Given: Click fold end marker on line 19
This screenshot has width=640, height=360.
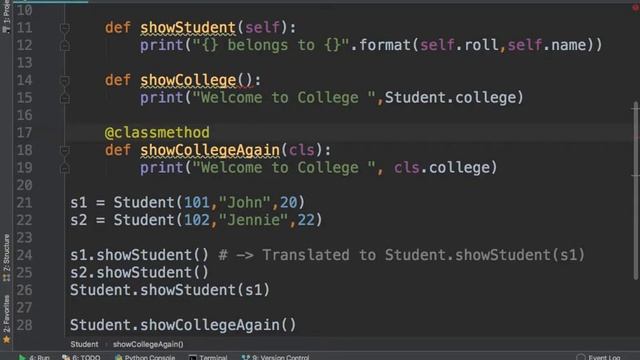Looking at the screenshot, I should [x=64, y=168].
